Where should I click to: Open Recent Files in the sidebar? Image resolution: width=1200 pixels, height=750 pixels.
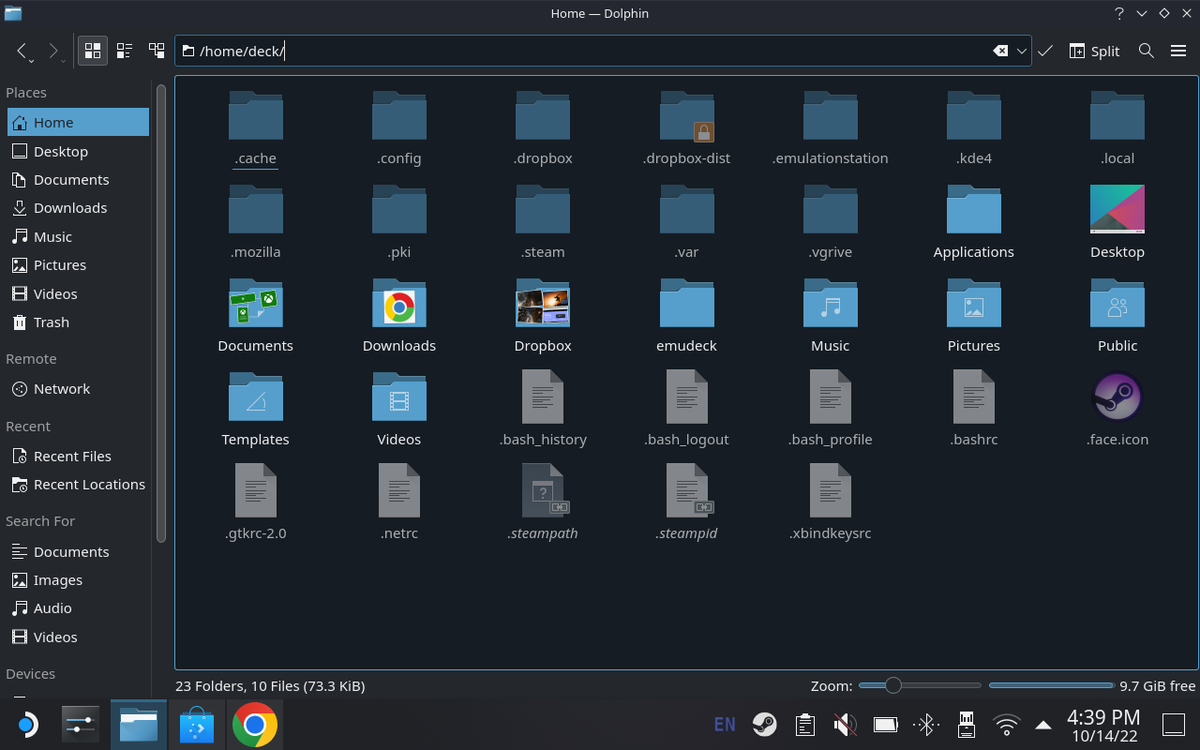(70, 456)
